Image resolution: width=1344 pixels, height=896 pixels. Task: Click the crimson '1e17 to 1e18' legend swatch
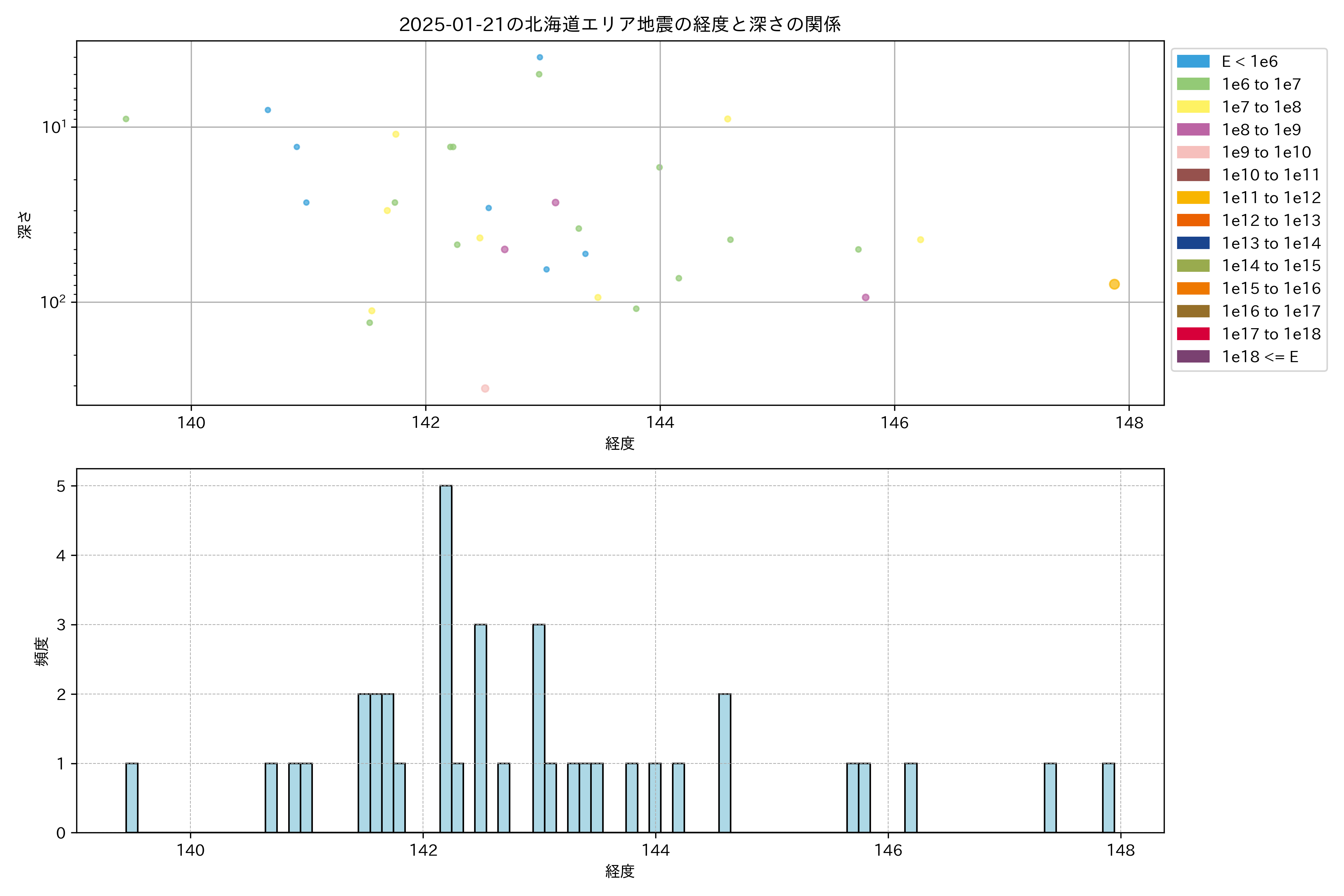point(1193,334)
